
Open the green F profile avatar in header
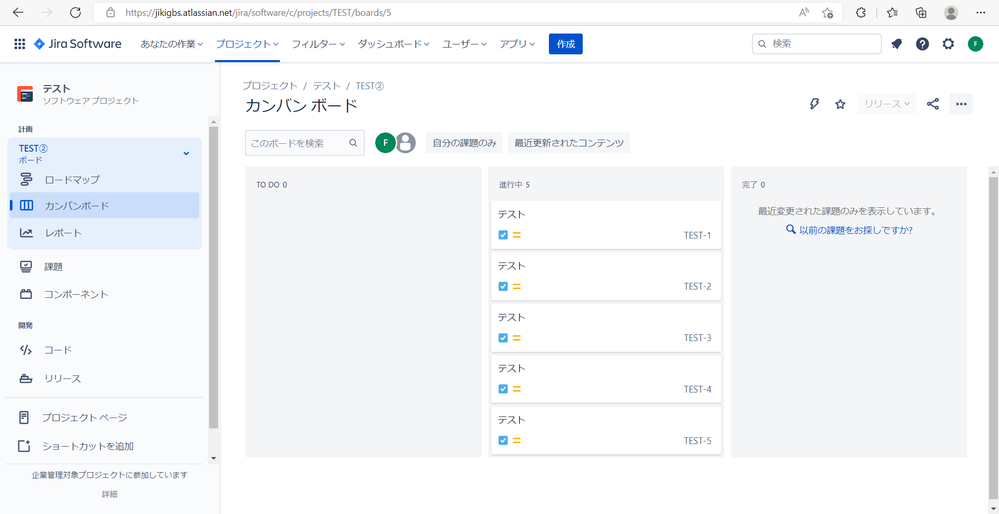click(x=975, y=44)
